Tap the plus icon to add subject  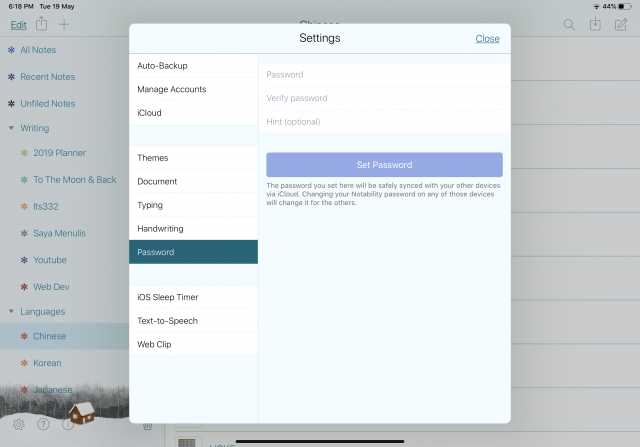64,24
